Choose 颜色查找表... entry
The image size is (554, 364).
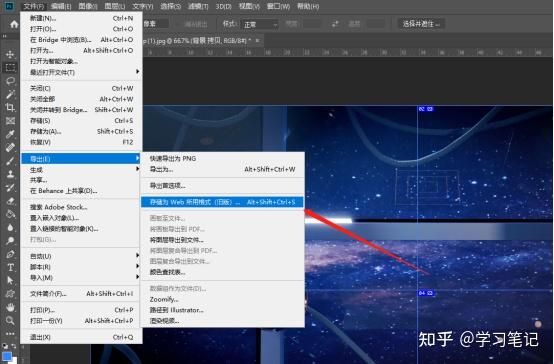coord(223,272)
